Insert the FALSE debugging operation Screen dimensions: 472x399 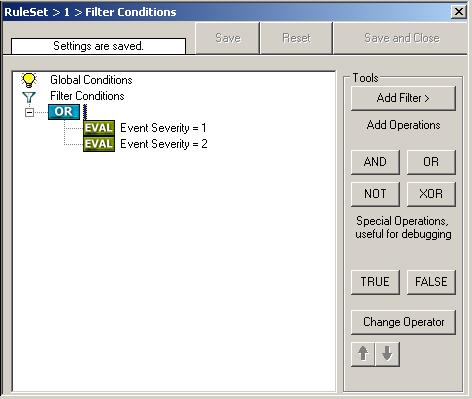[x=431, y=282]
